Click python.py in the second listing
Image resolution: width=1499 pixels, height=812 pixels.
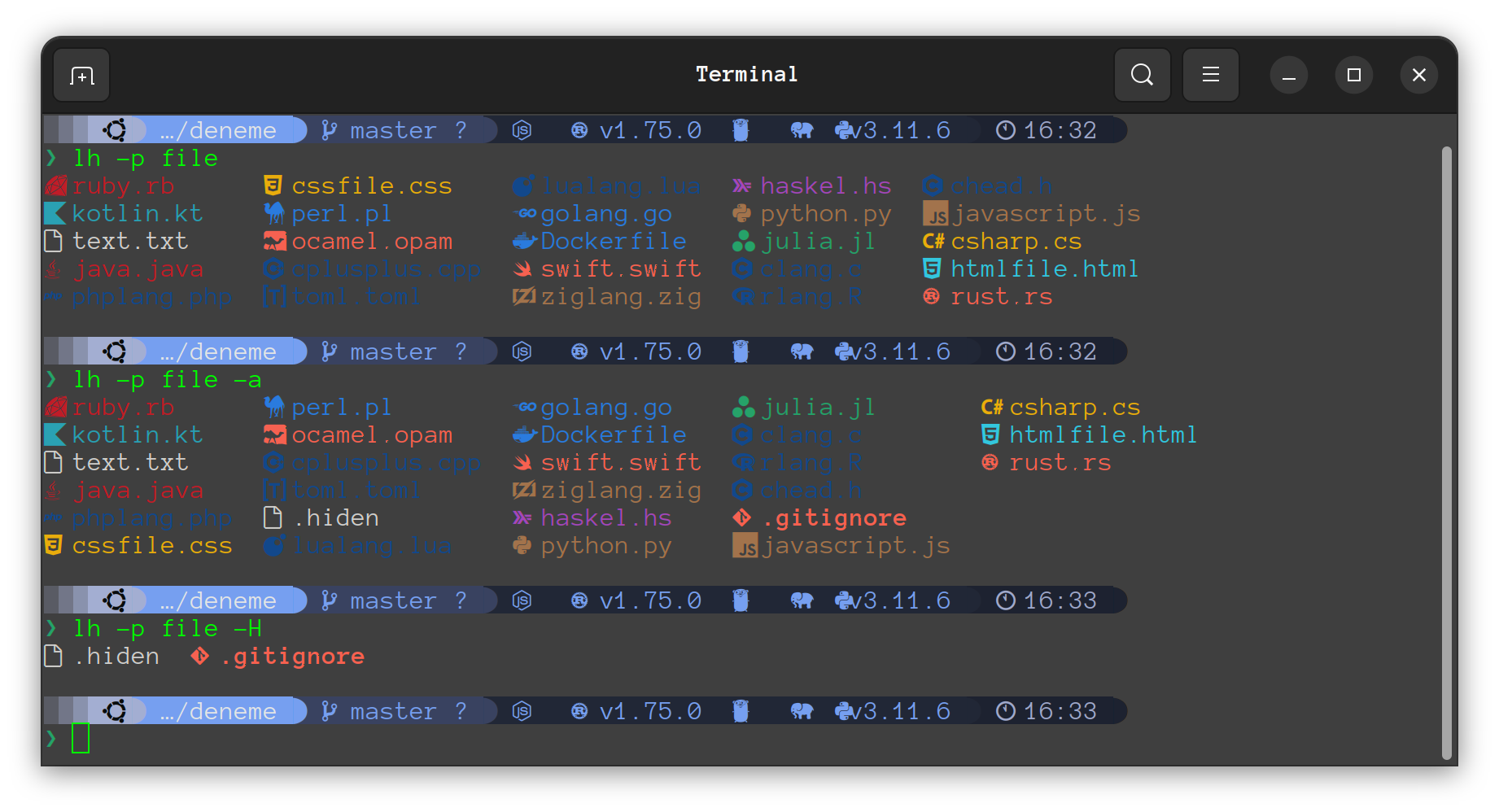(x=606, y=545)
